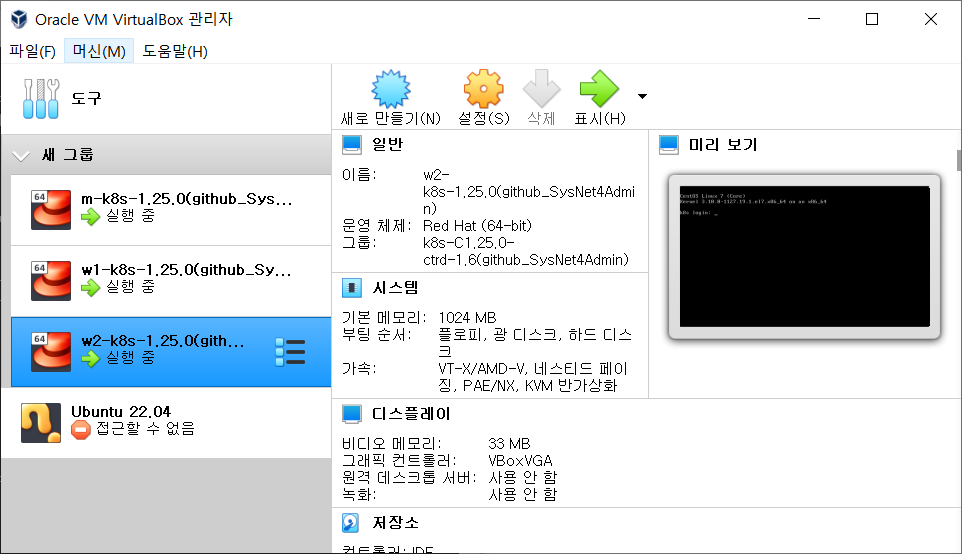Click the details pane vertical scrollbar
The image size is (962, 554).
click(958, 160)
